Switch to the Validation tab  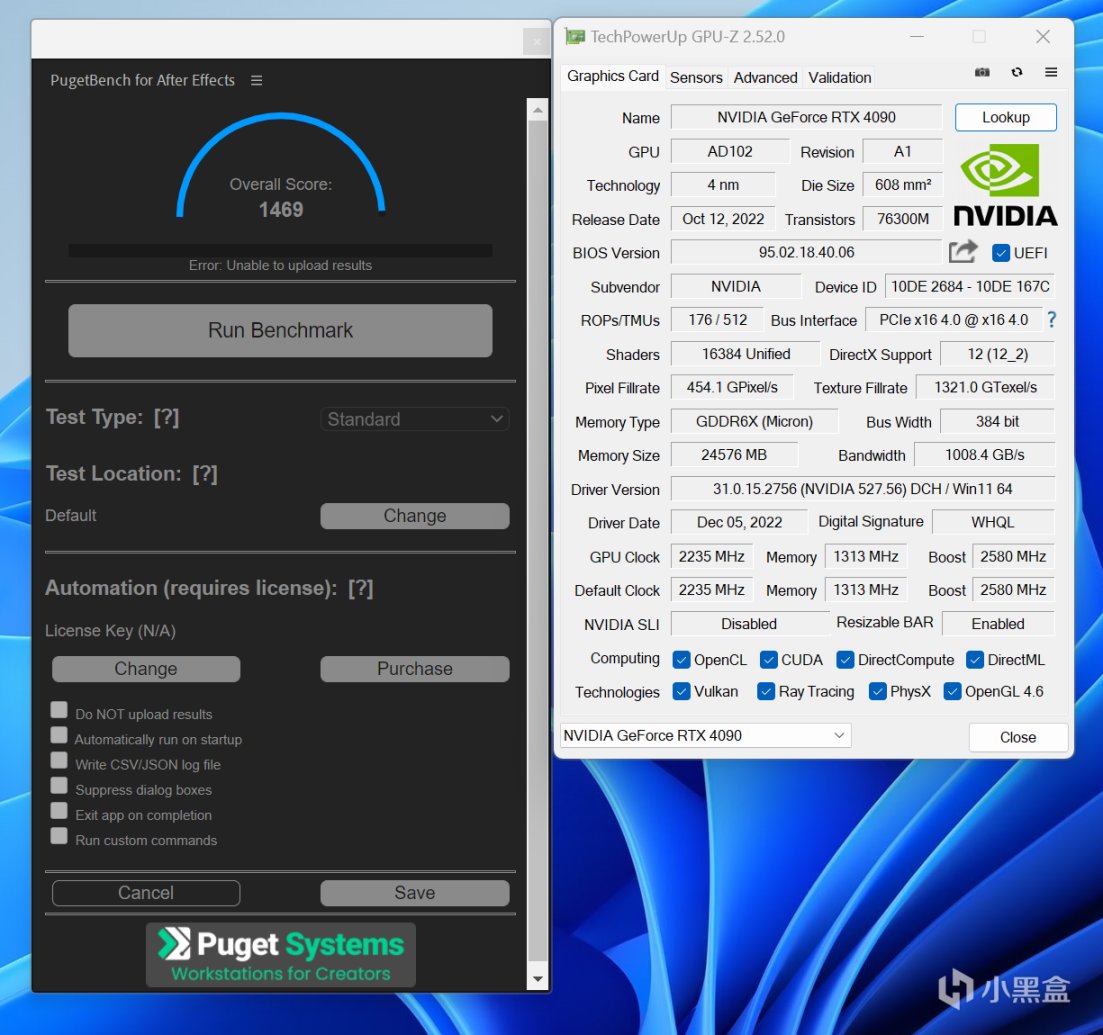coord(839,77)
